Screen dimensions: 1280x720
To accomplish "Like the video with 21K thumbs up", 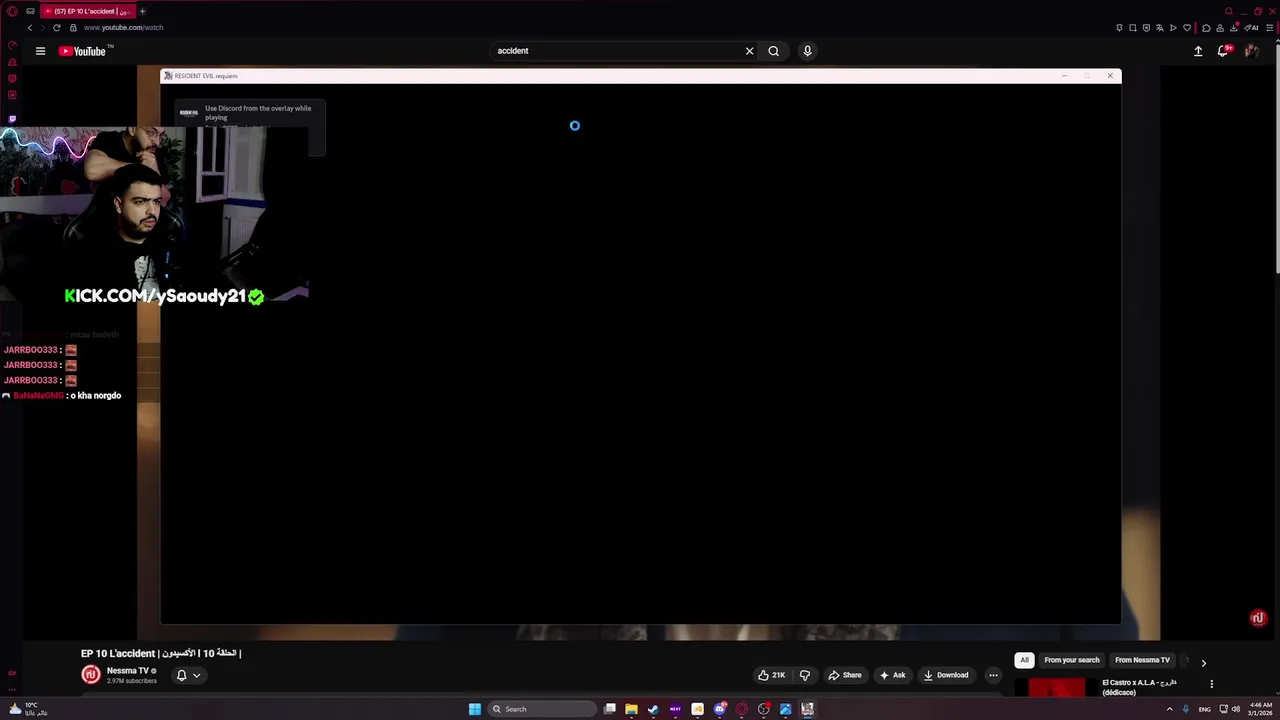I will click(x=771, y=675).
